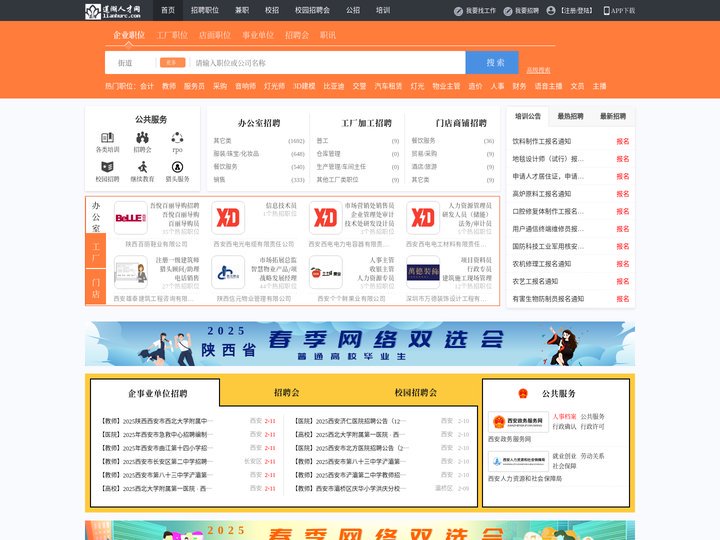Open 【教师】2025年西安市曲江第十四小学 listing
The height and width of the screenshot is (540, 720).
click(x=154, y=448)
